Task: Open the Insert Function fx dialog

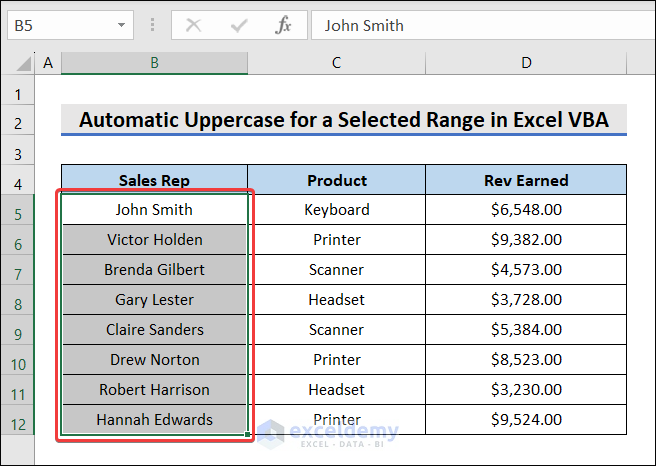Action: point(284,25)
